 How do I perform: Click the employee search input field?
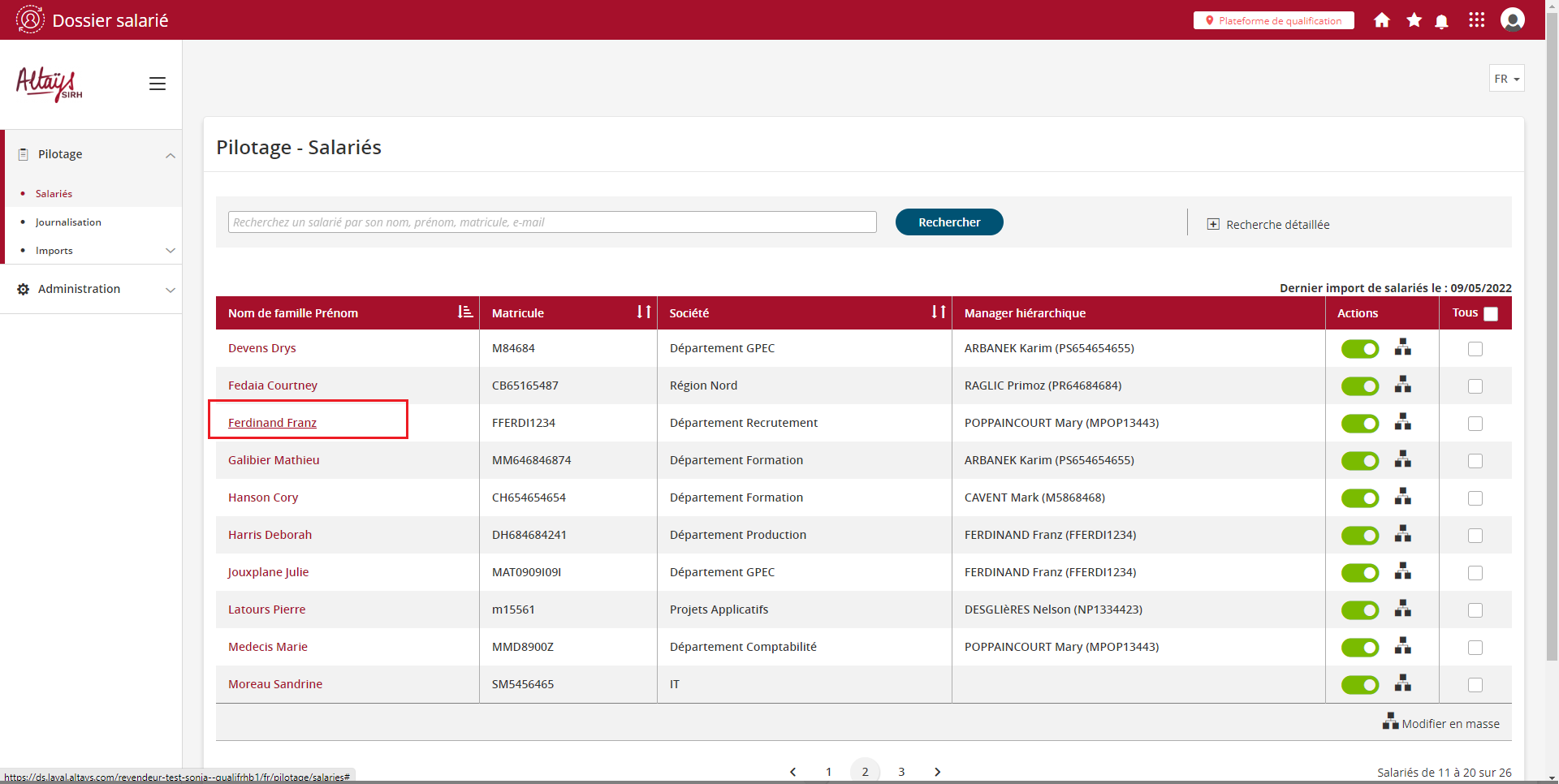click(552, 222)
